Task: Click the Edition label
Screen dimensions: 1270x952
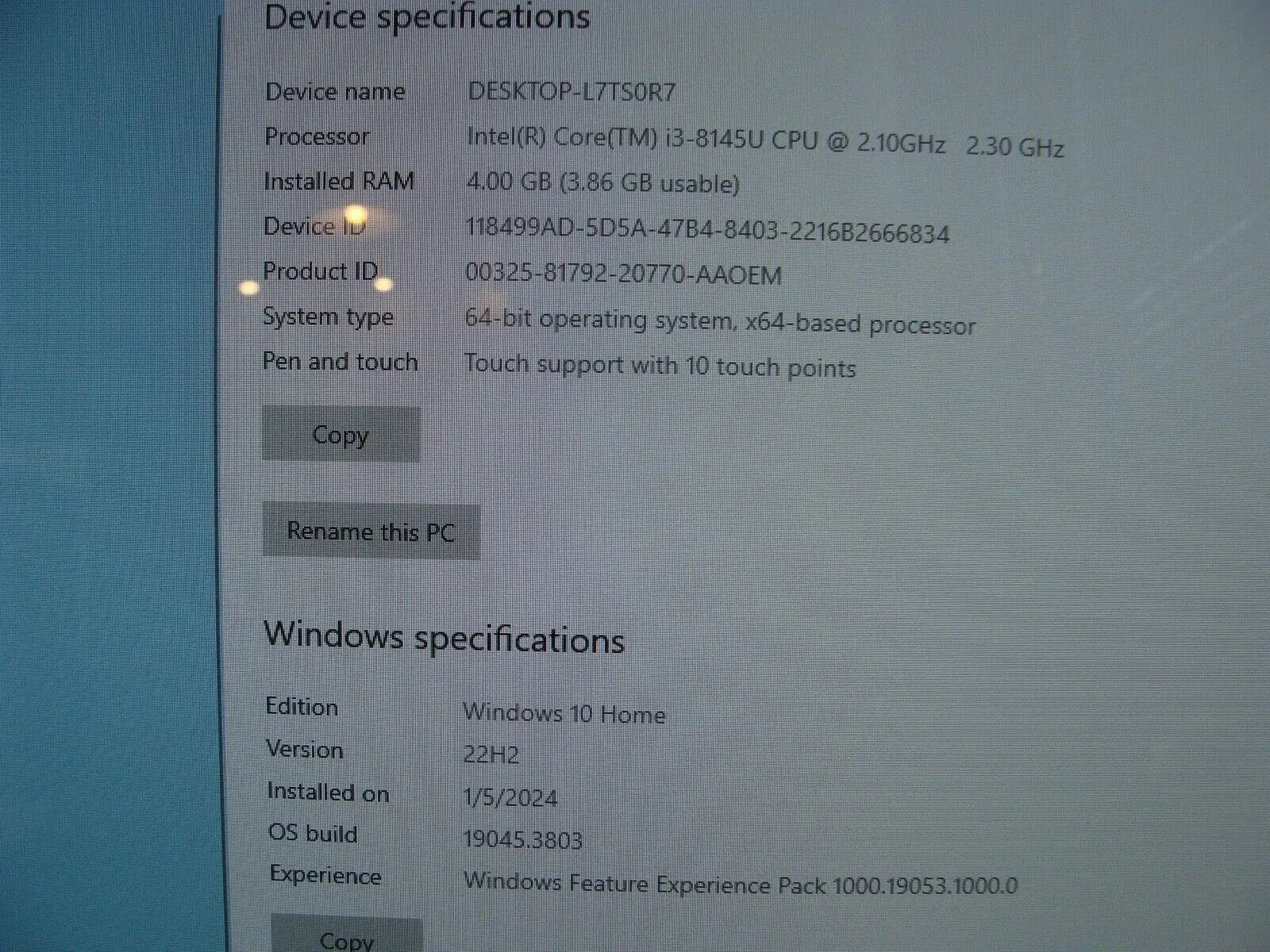Action: (302, 707)
